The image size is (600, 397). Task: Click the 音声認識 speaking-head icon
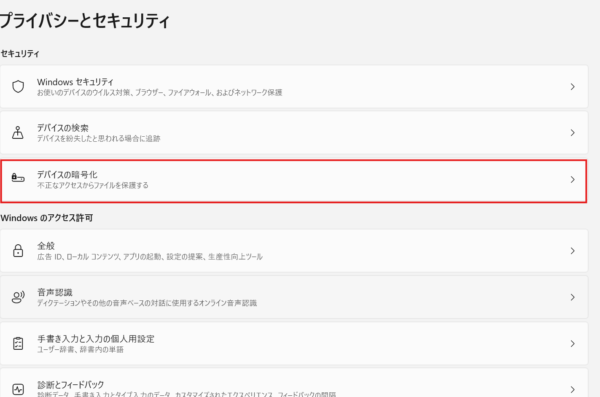pyautogui.click(x=18, y=297)
